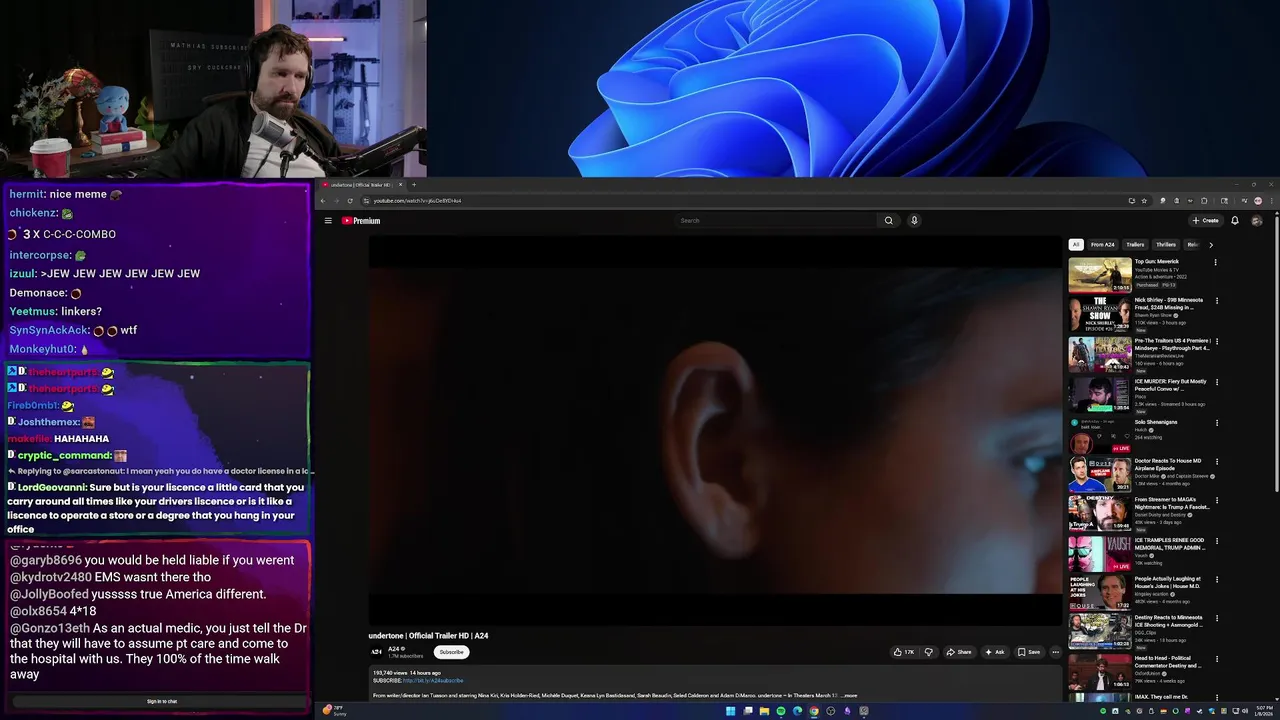Open options for Doctor Reacts To House MD
The image size is (1280, 720).
pyautogui.click(x=1216, y=462)
